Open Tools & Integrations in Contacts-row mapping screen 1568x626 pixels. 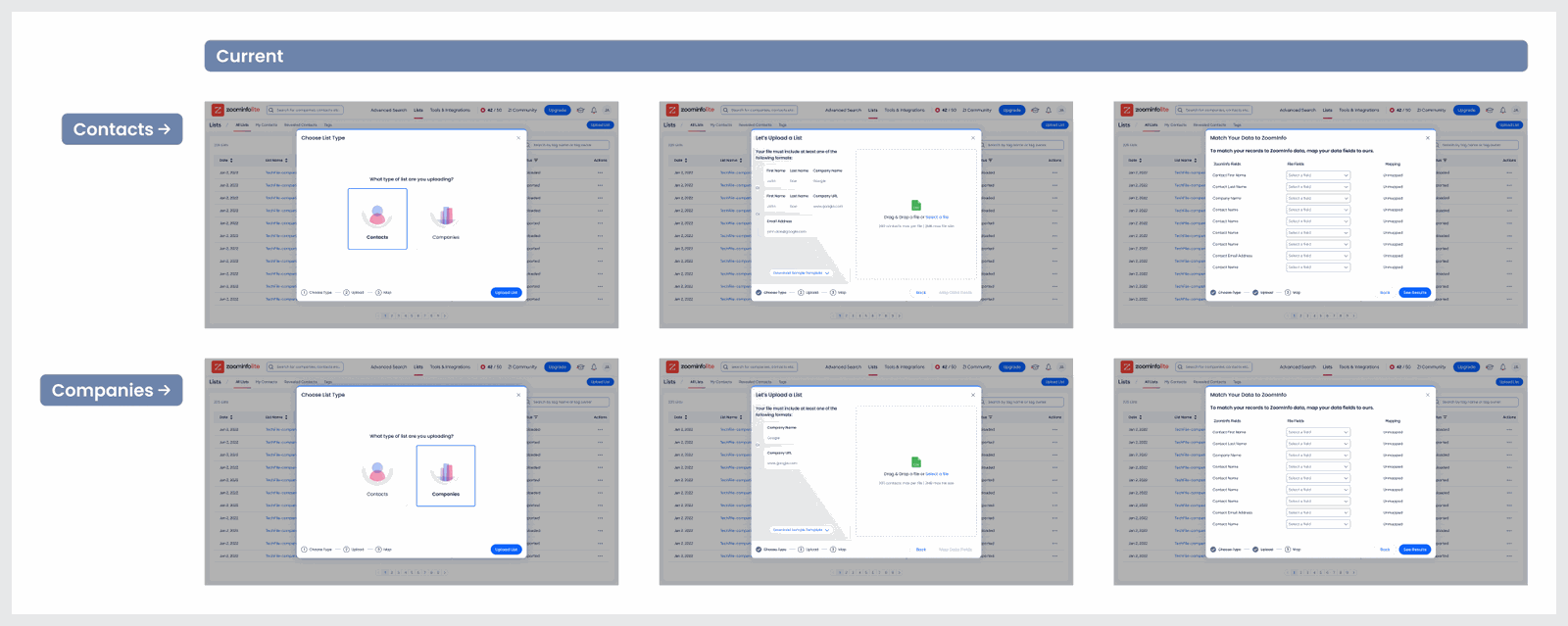coord(1359,110)
